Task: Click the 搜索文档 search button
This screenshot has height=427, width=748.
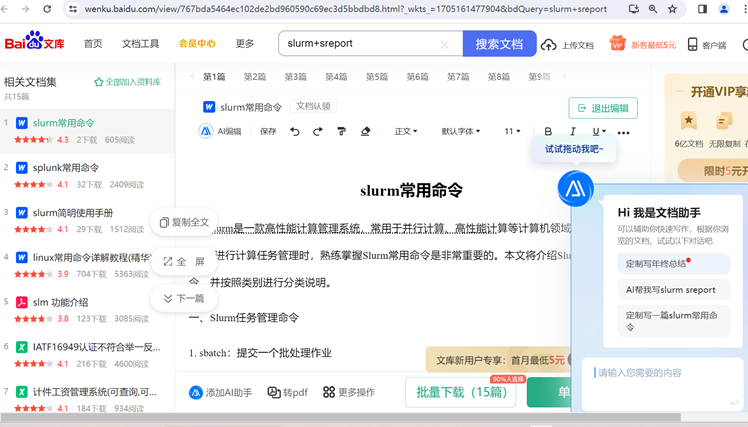Action: click(498, 44)
